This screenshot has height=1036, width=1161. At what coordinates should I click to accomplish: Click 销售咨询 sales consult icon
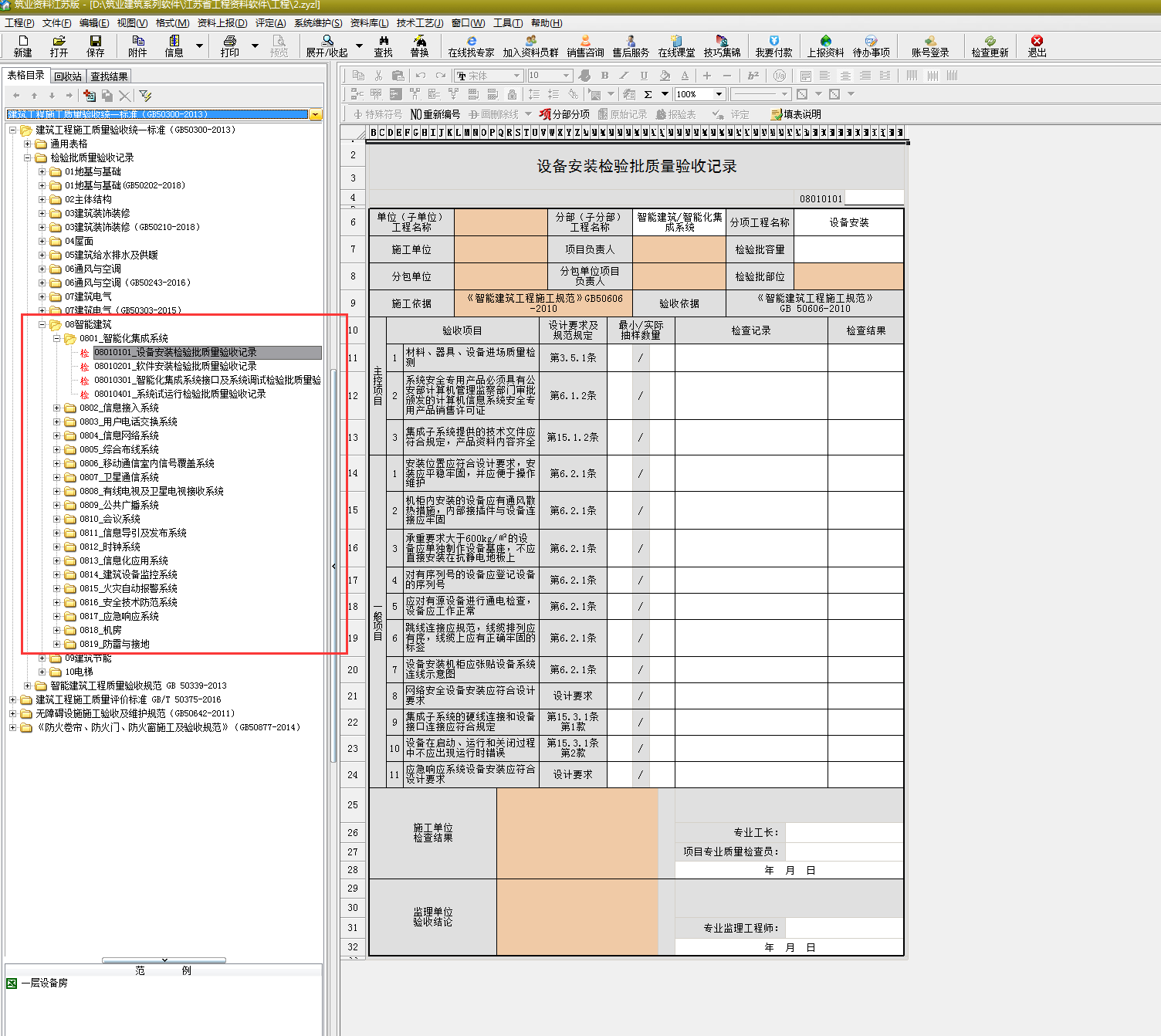[585, 46]
